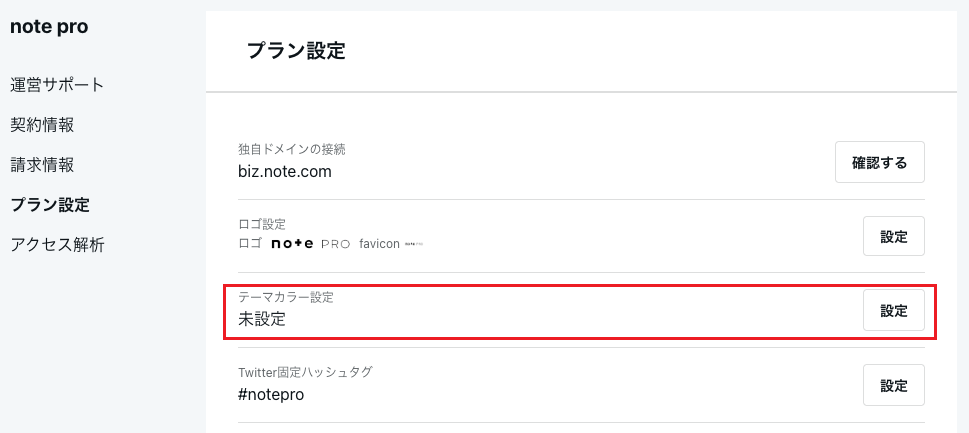
Task: Open 運営サポート in the sidebar
Action: [57, 85]
